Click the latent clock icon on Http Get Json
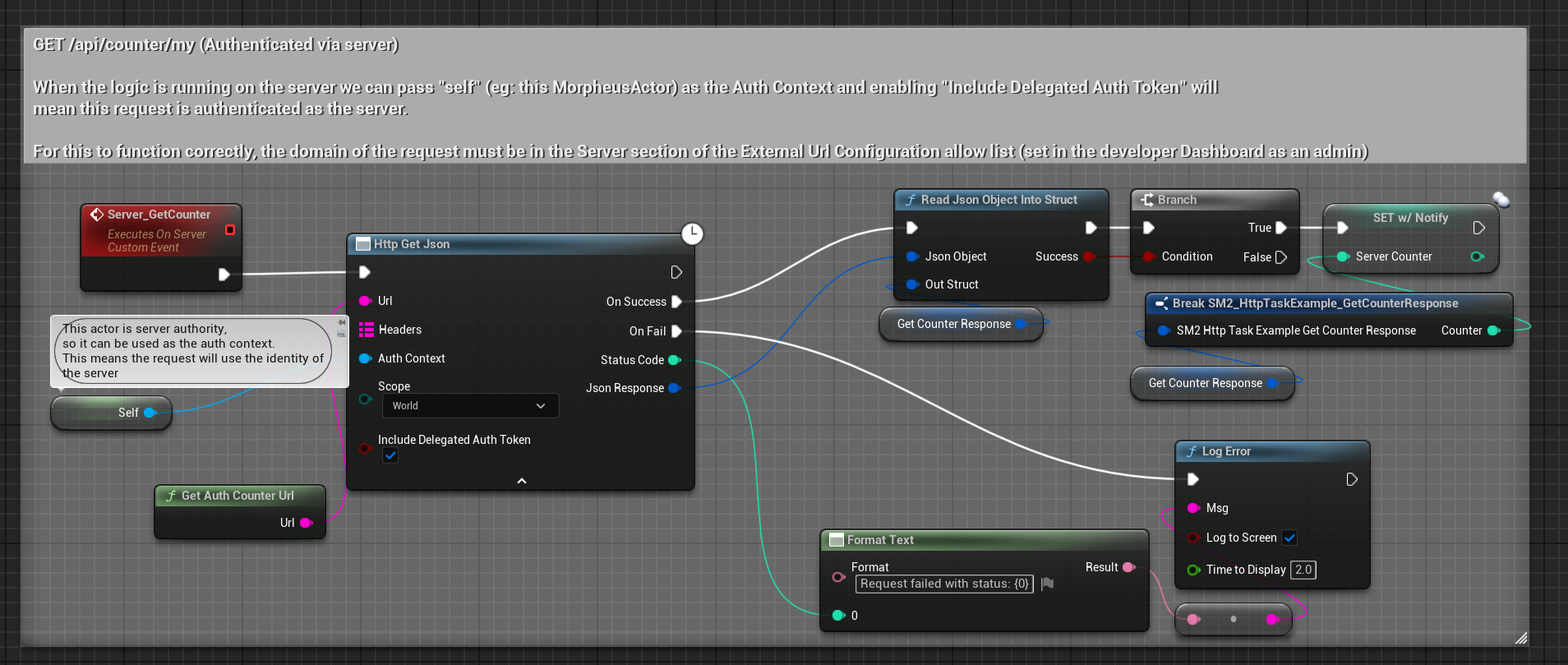This screenshot has height=665, width=1568. [693, 234]
